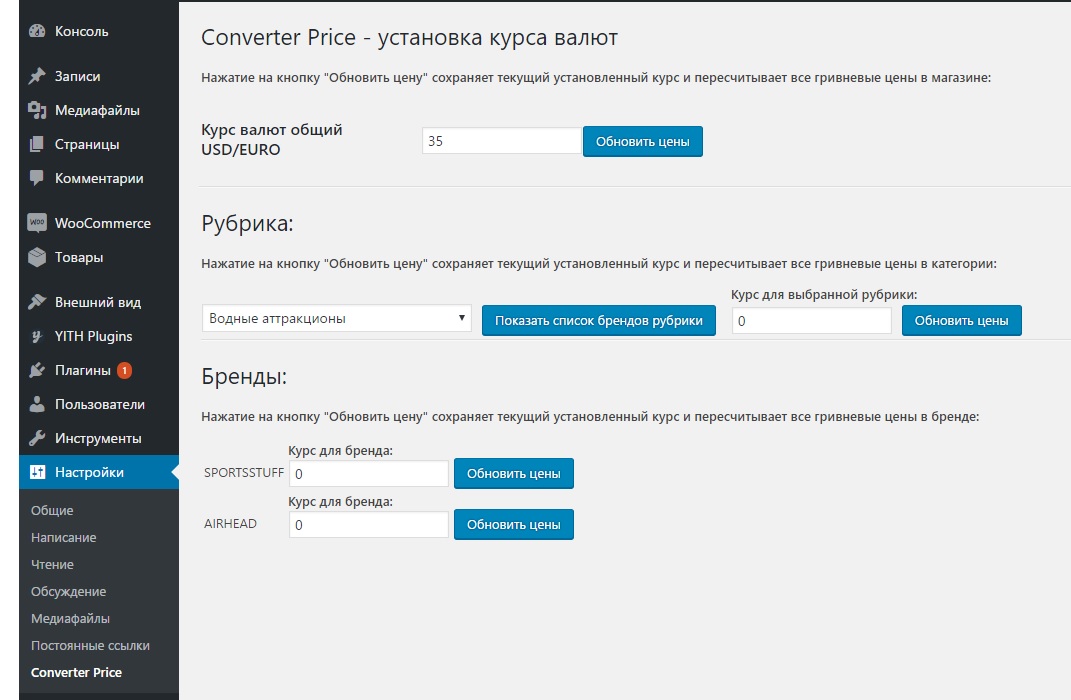Click the Товары box icon
The width and height of the screenshot is (1071, 700).
[37, 257]
